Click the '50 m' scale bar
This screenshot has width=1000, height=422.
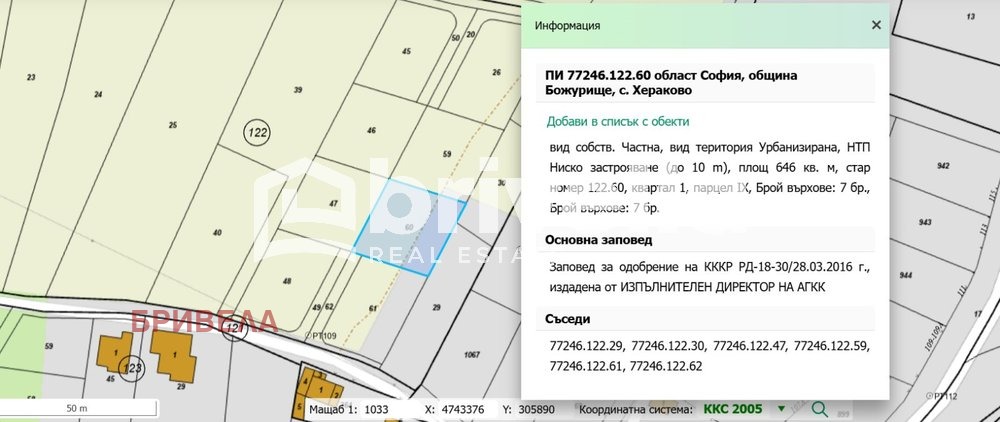tap(78, 408)
